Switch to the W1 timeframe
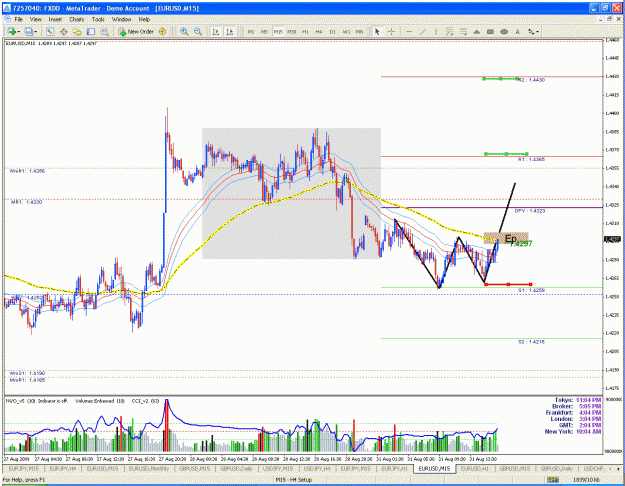This screenshot has width=625, height=486. click(346, 31)
